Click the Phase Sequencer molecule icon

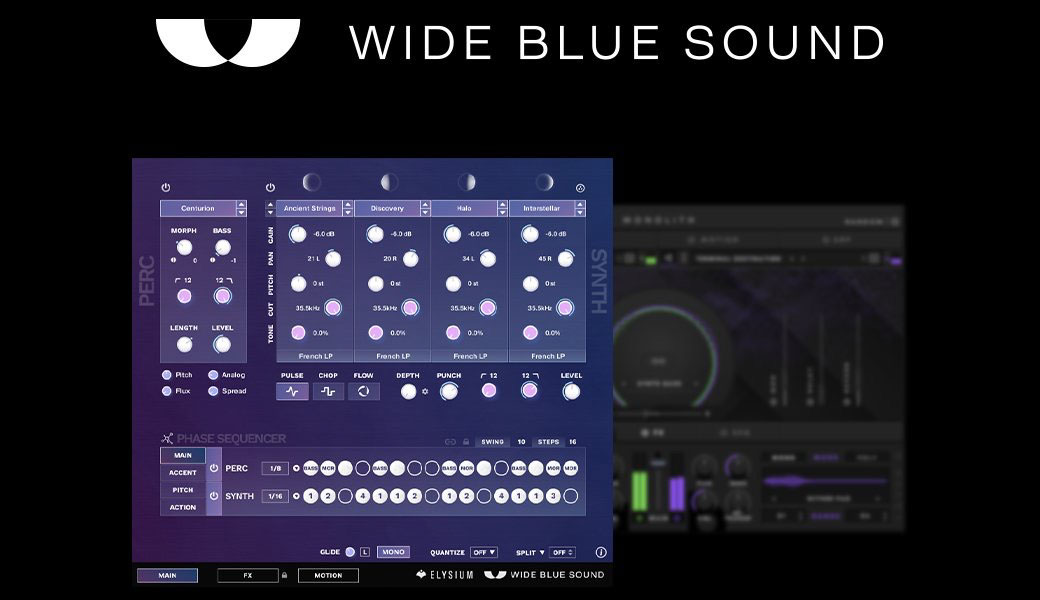tap(167, 438)
